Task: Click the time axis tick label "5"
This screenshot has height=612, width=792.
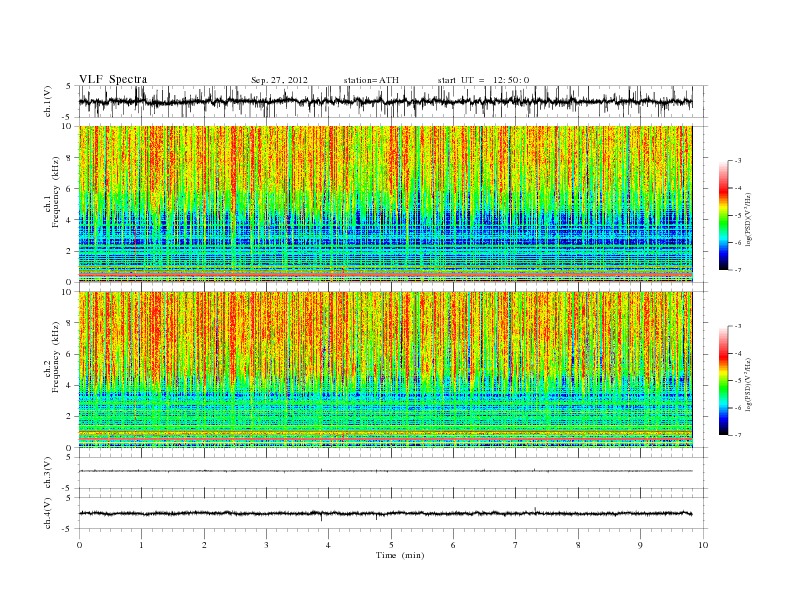Action: coord(391,545)
